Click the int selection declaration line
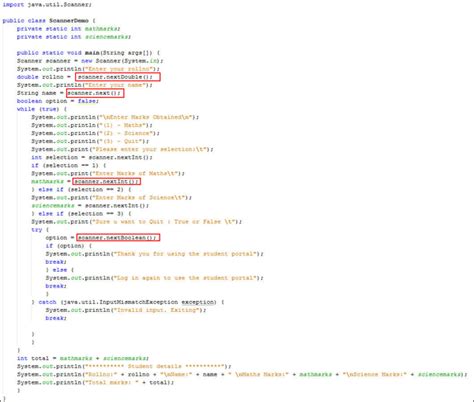474x402 pixels. pyautogui.click(x=92, y=157)
